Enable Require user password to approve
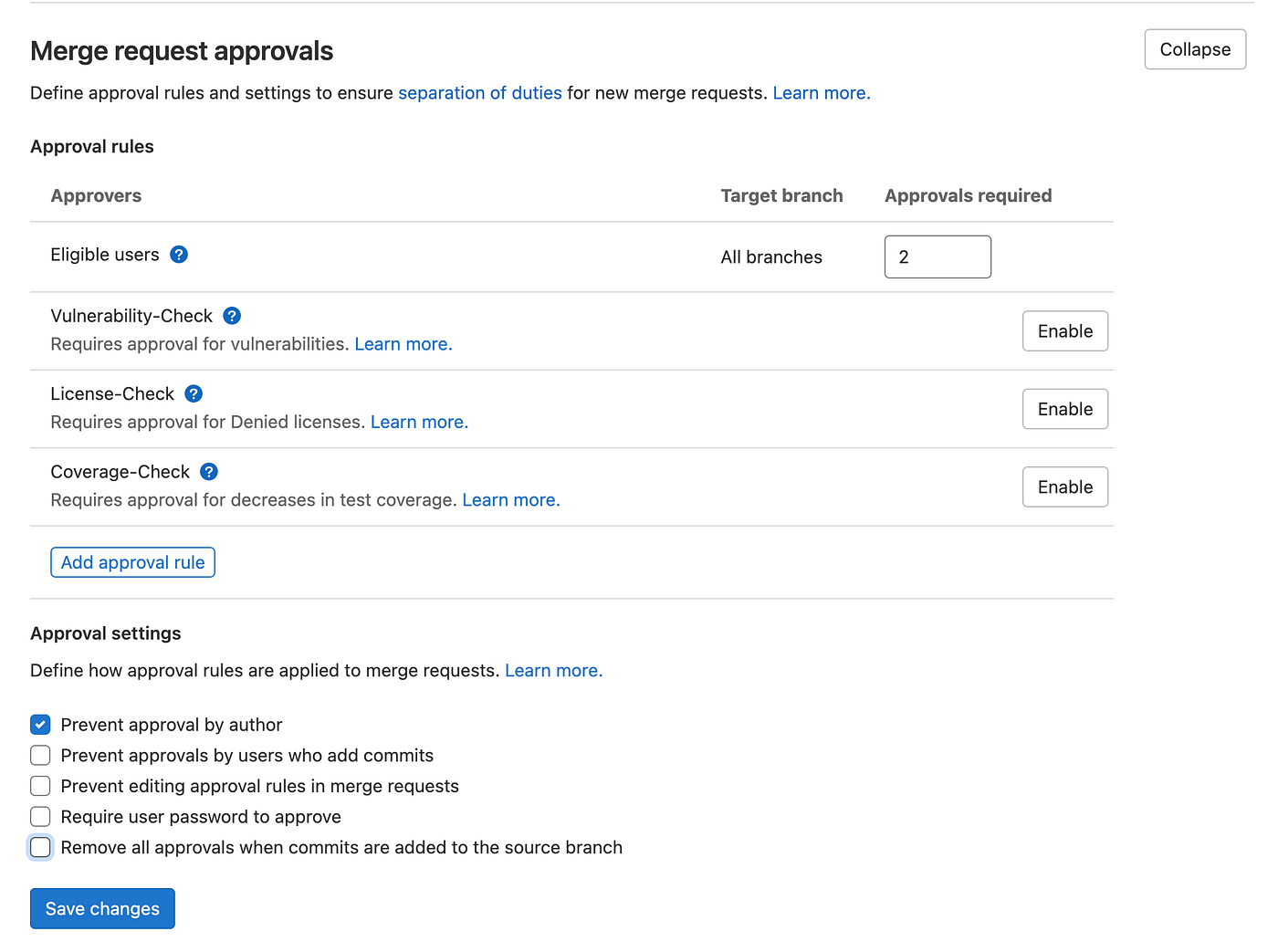 [40, 816]
